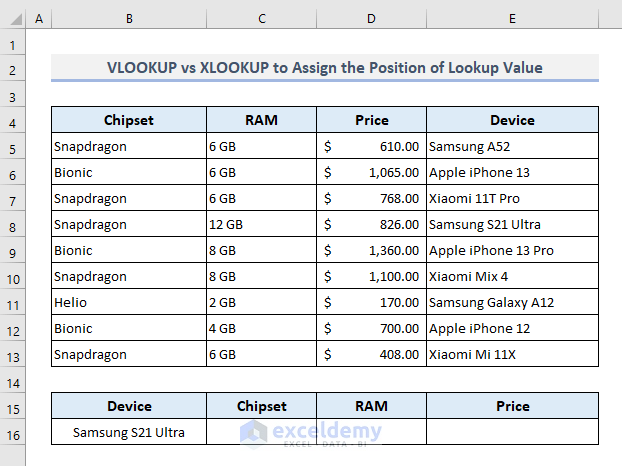
Task: Select the Samsung A52 cell
Action: point(513,146)
